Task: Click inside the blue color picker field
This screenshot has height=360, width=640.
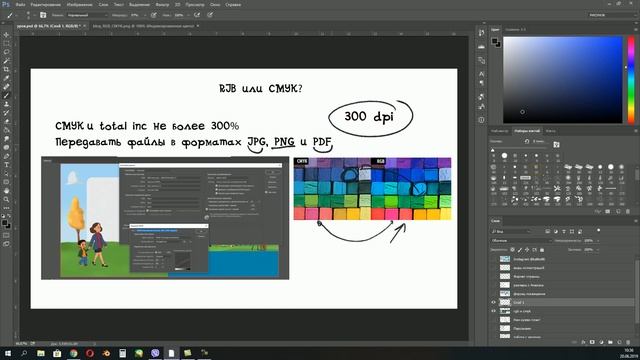Action: tap(562, 80)
